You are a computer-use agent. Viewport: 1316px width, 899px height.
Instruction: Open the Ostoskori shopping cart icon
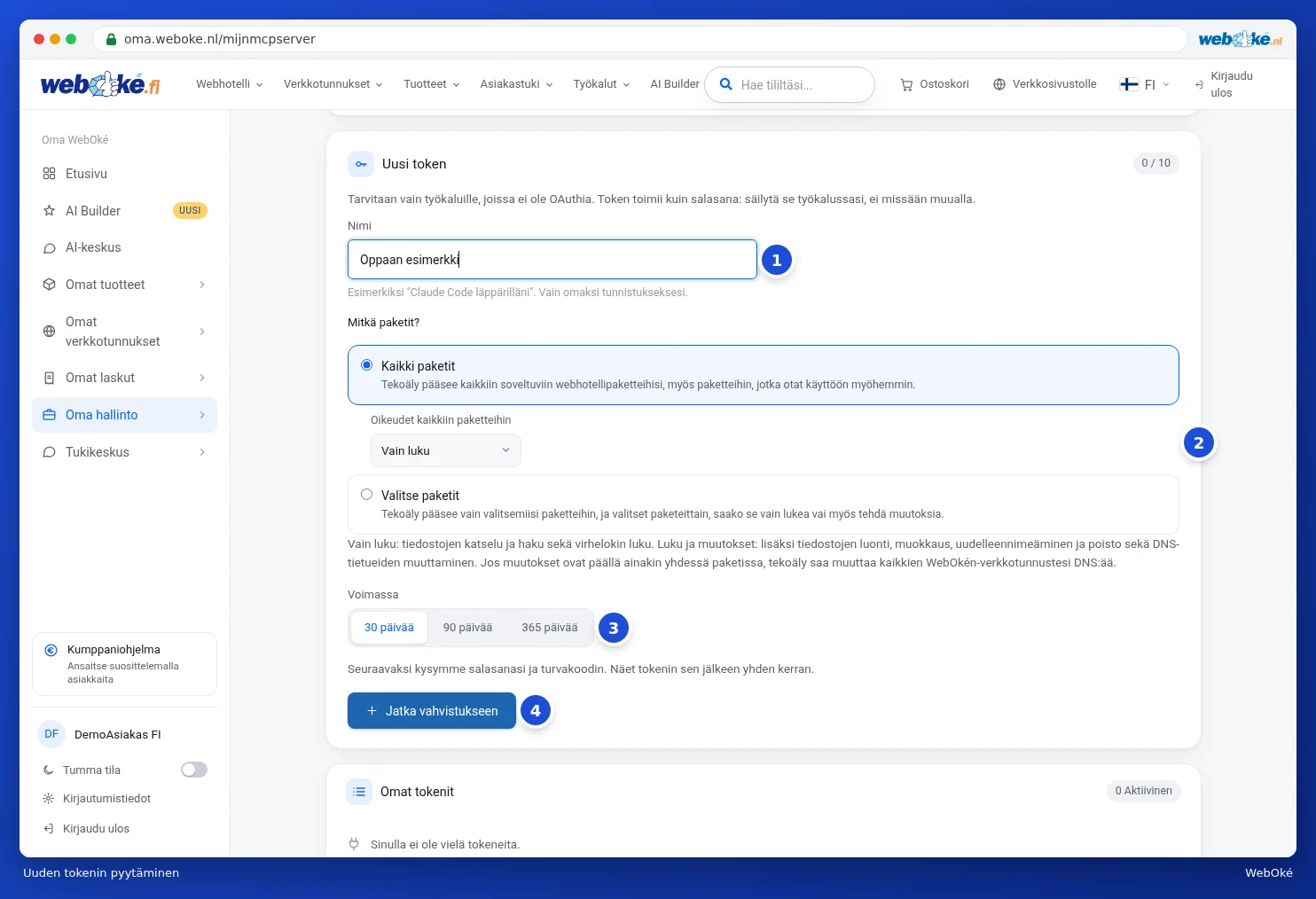click(906, 84)
